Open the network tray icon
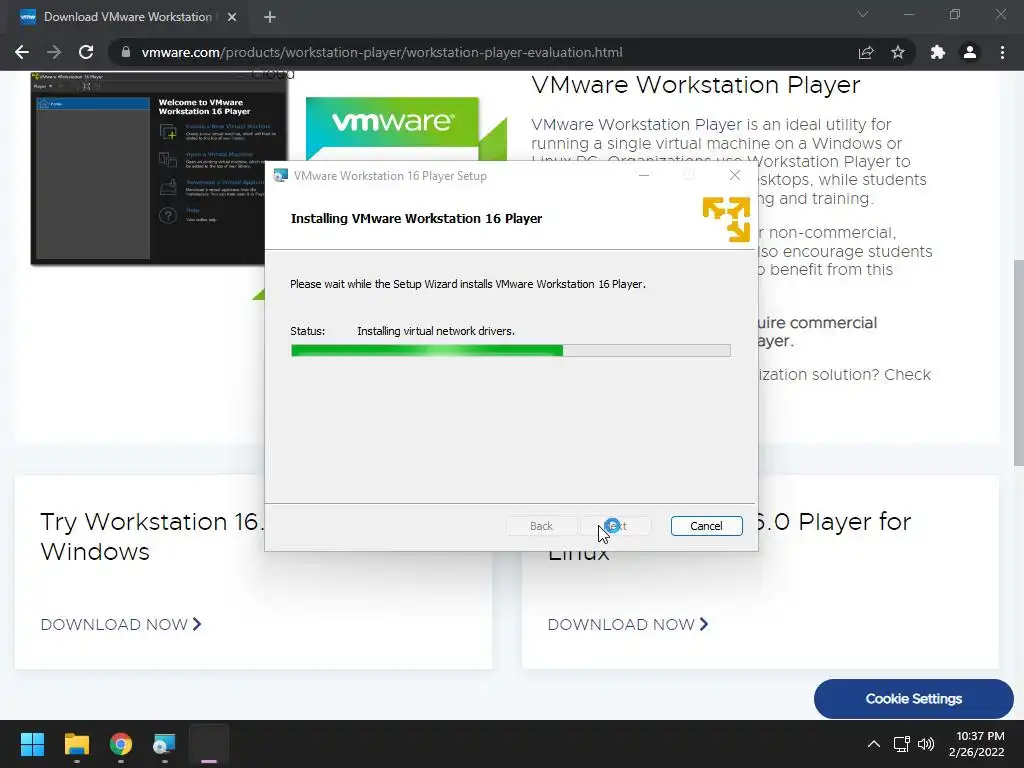1024x768 pixels. (902, 744)
